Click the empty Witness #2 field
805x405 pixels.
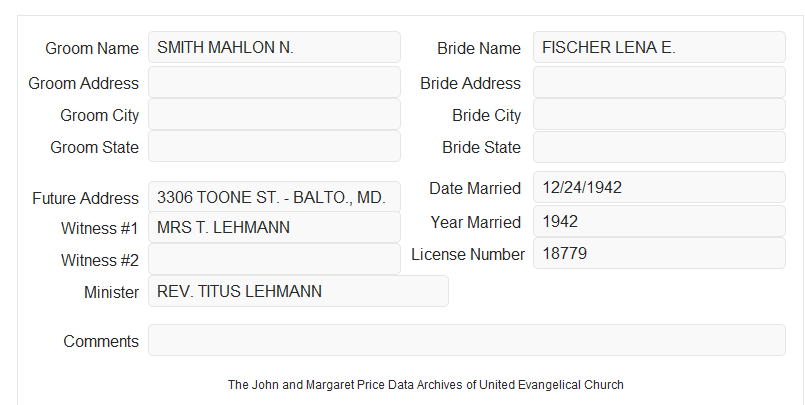pos(274,259)
